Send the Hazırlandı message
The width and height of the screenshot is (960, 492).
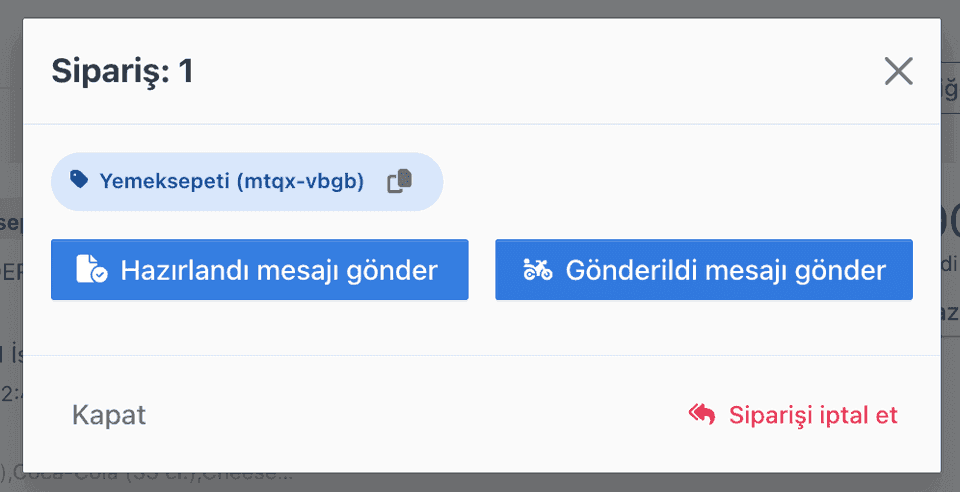260,270
